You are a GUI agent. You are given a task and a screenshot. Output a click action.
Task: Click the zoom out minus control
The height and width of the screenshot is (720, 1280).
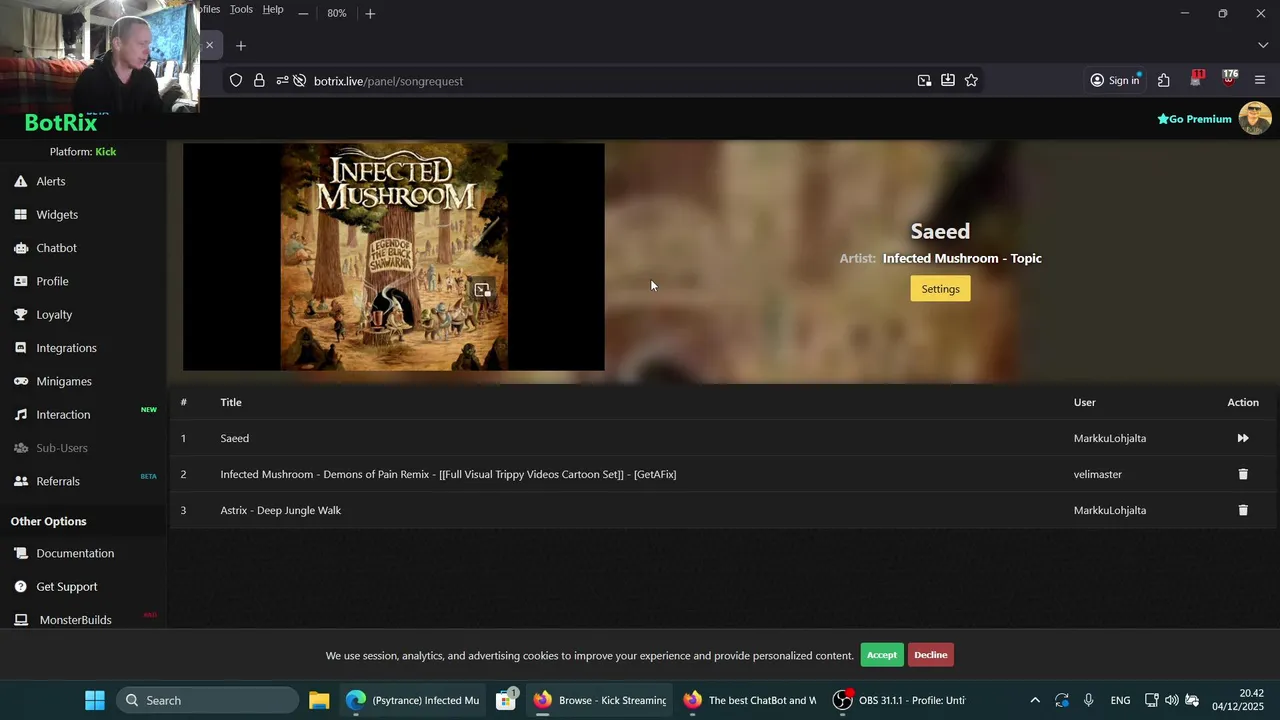[x=303, y=13]
